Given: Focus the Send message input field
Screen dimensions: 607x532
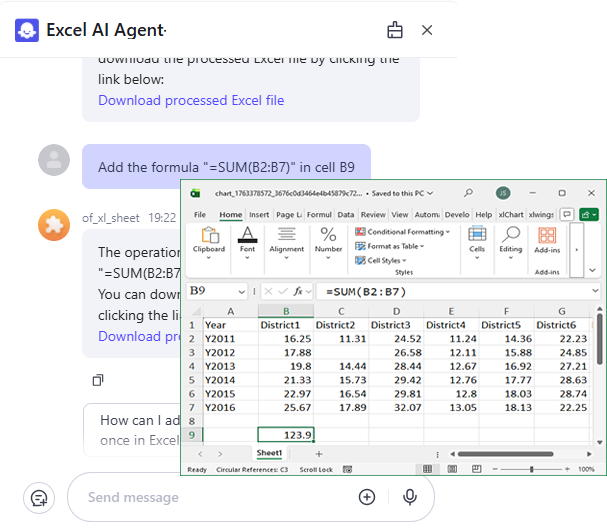Looking at the screenshot, I should (217, 497).
